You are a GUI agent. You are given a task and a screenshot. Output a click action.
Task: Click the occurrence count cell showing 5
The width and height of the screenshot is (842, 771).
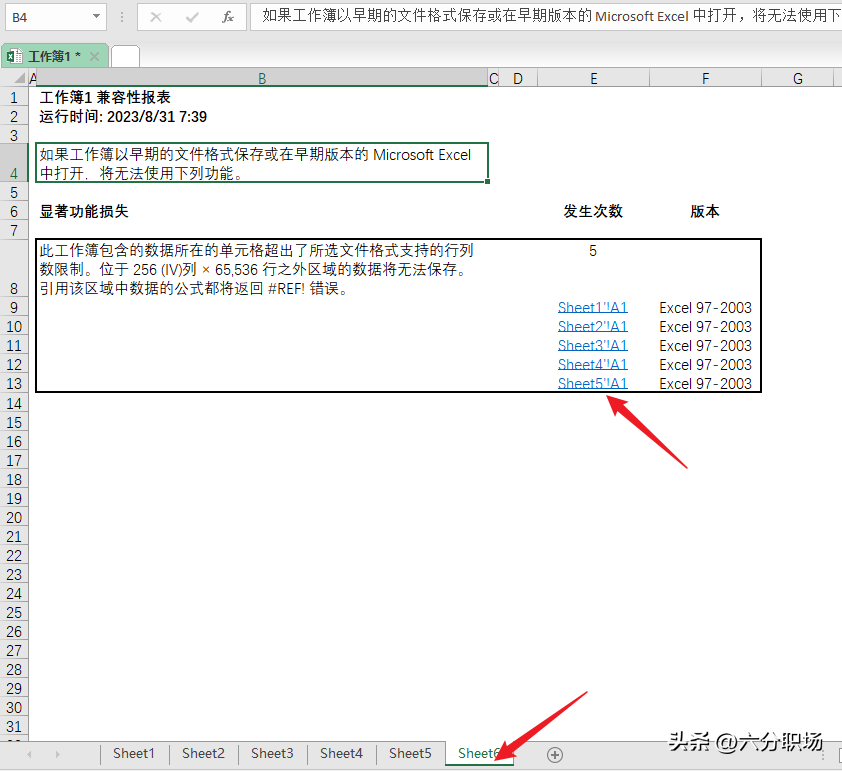coord(593,270)
